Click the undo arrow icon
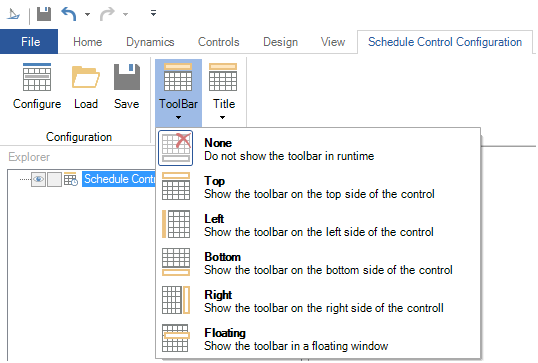The image size is (538, 363). coord(69,14)
